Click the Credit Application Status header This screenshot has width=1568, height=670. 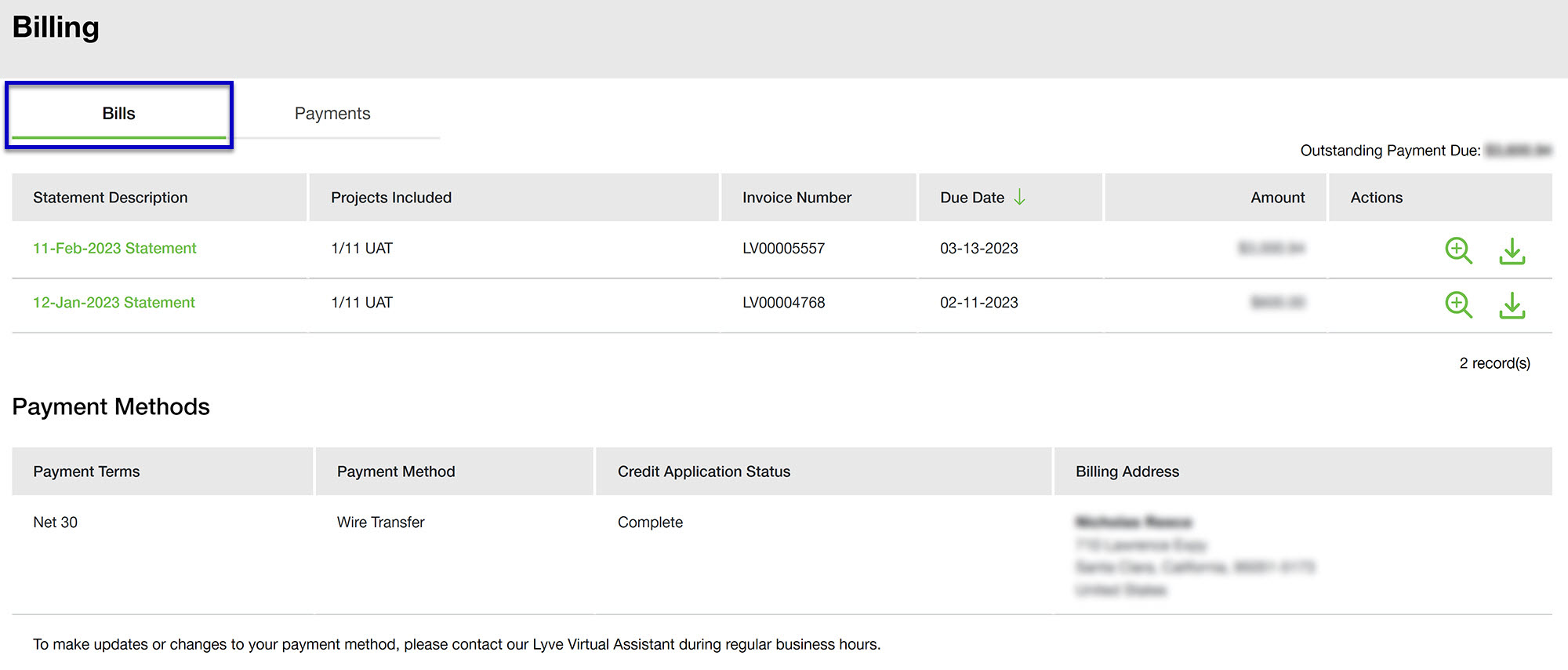pos(703,472)
